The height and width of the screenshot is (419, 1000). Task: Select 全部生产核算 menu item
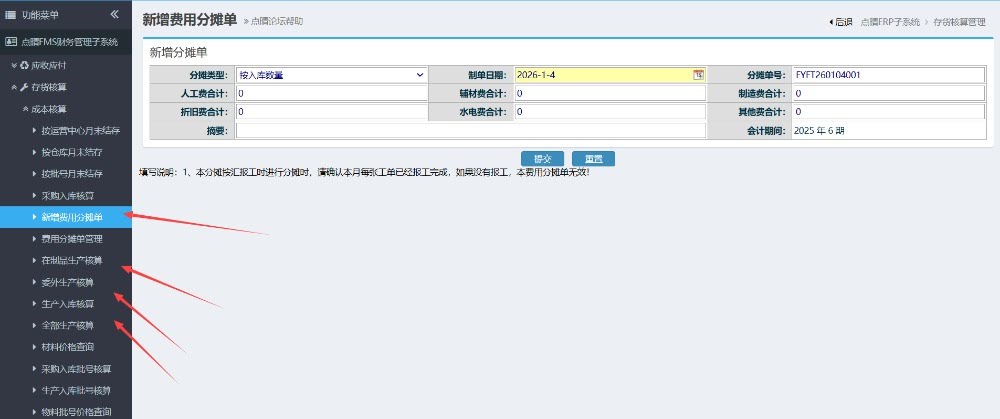(x=68, y=326)
